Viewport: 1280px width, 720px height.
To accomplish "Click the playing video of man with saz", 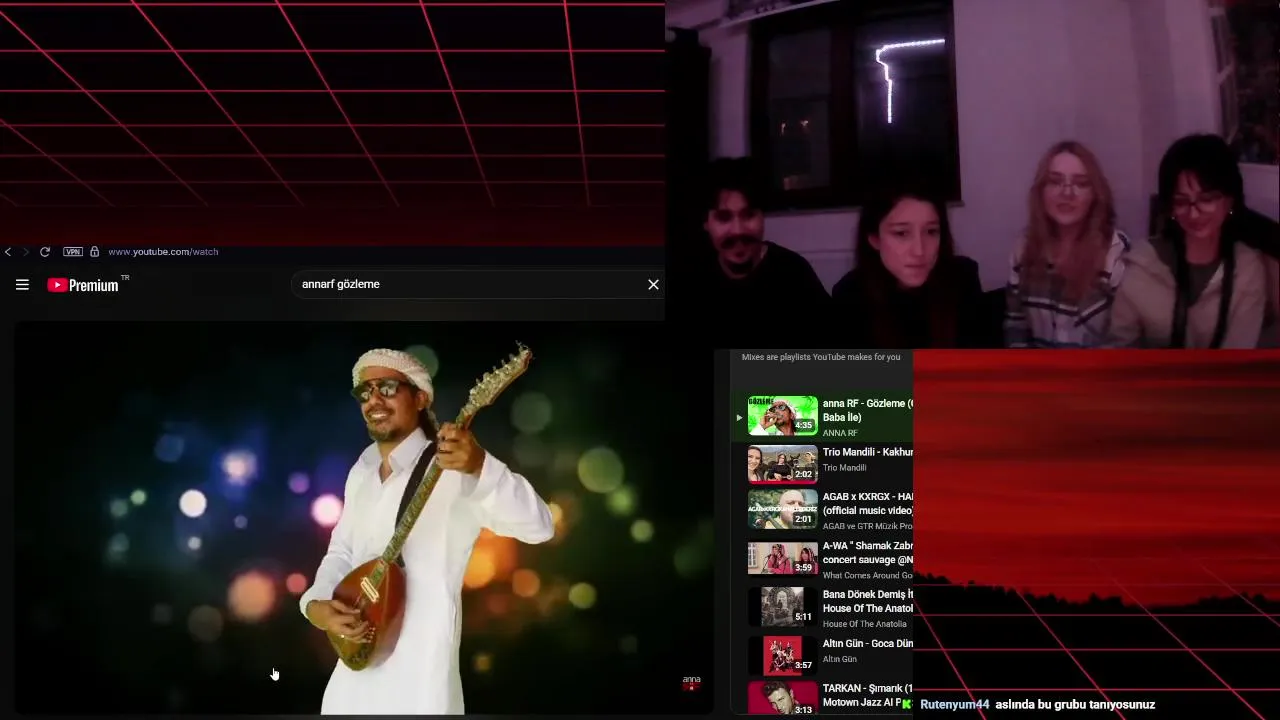I will (364, 517).
